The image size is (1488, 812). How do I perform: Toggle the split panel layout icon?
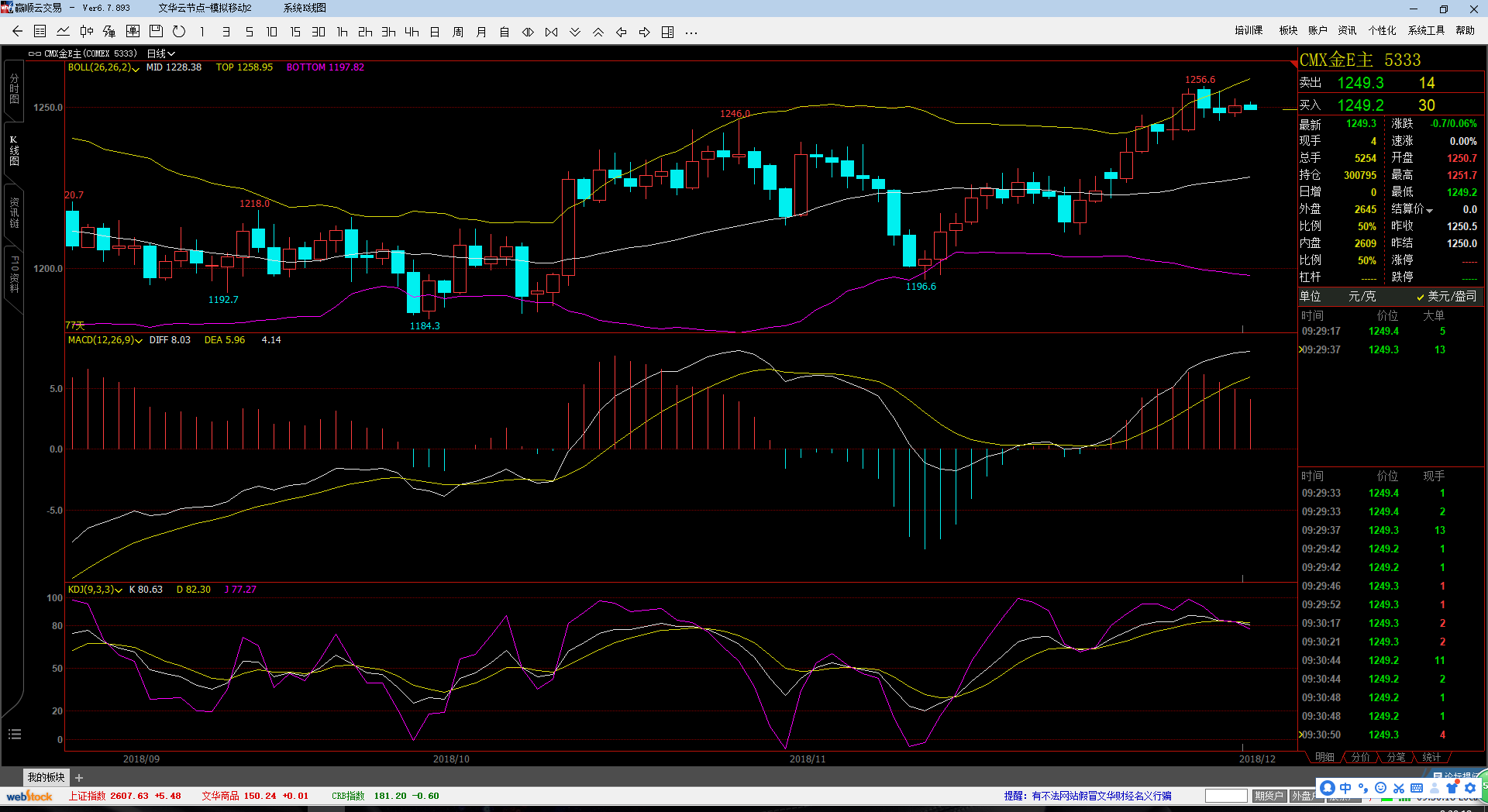(668, 32)
